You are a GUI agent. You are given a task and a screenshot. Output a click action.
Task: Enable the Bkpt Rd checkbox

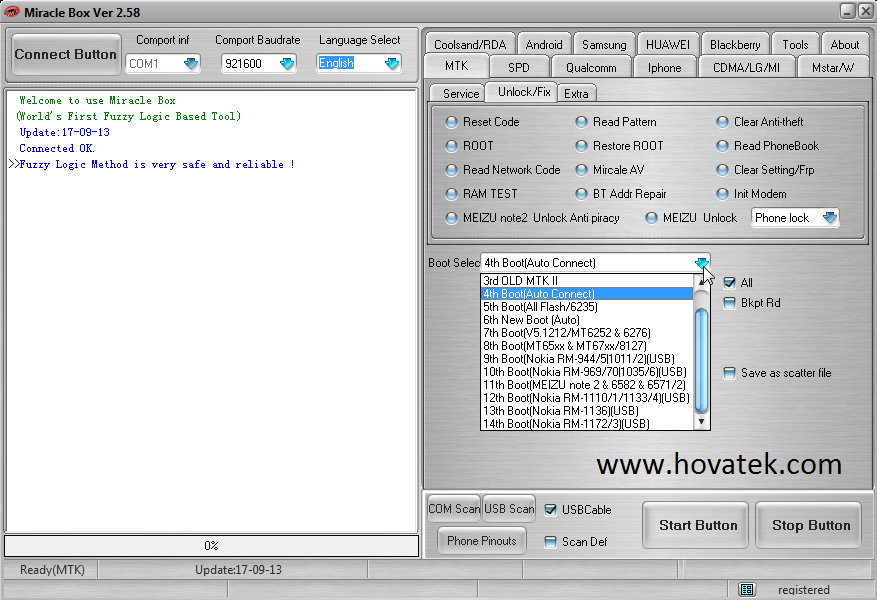click(x=729, y=303)
